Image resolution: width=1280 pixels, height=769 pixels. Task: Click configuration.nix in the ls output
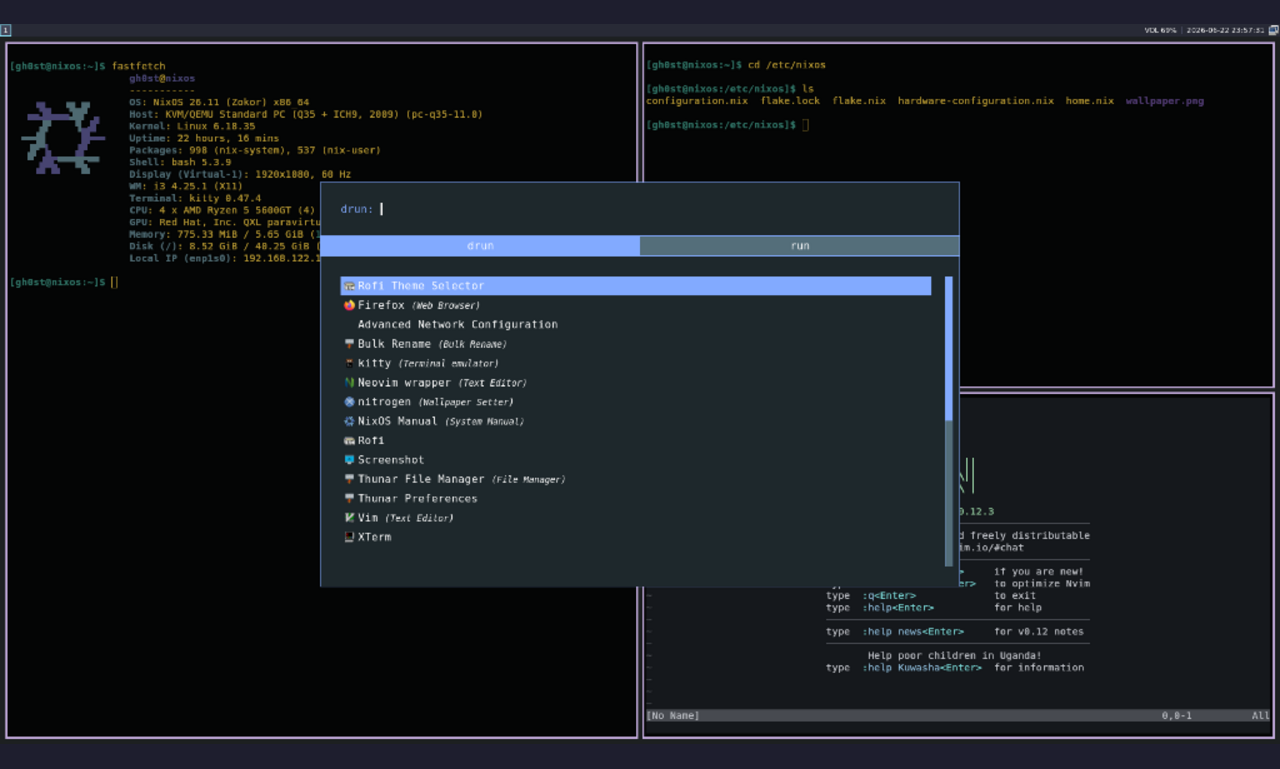coord(697,101)
